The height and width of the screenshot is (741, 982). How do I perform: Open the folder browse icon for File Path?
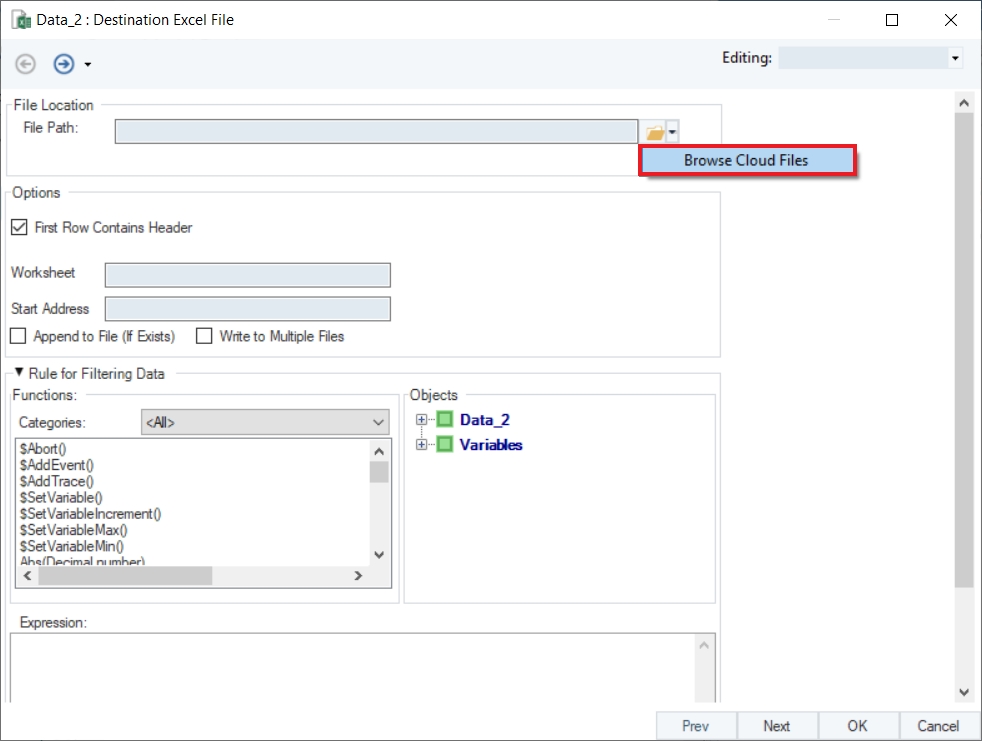pos(654,132)
